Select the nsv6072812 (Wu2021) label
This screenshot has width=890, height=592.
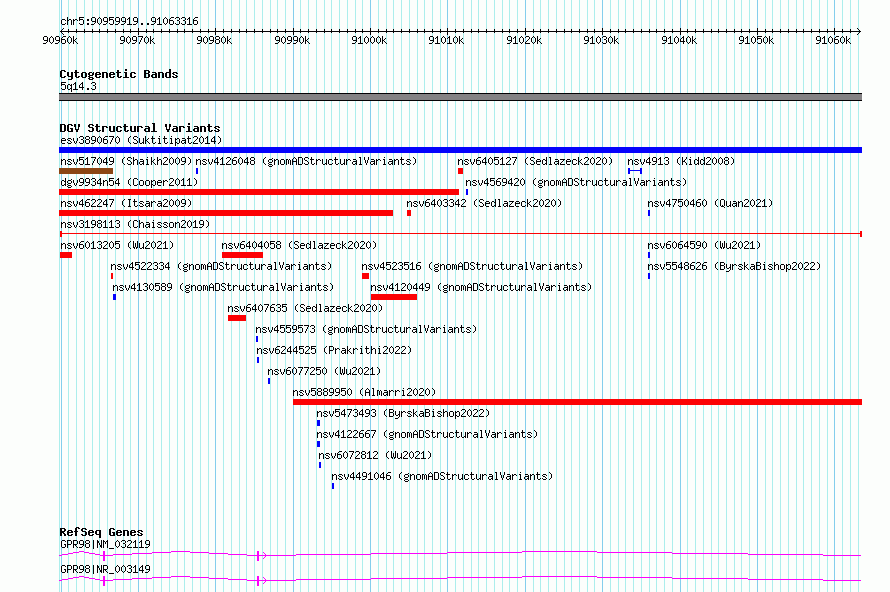tap(375, 455)
